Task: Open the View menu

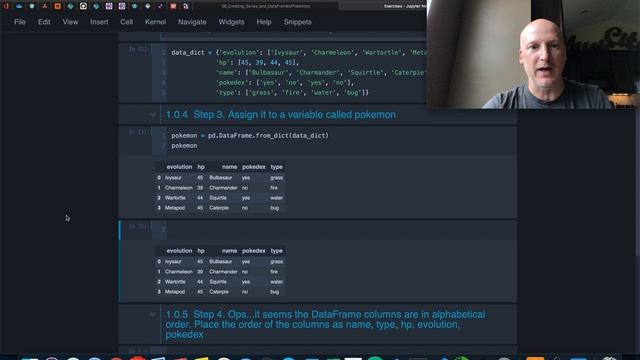Action: [x=70, y=22]
